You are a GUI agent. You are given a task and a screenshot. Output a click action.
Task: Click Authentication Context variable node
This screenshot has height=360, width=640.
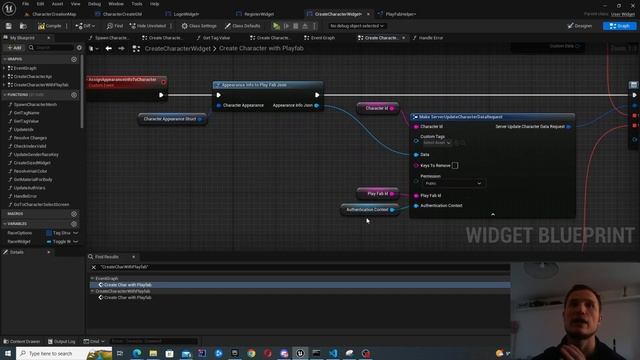[x=370, y=210]
